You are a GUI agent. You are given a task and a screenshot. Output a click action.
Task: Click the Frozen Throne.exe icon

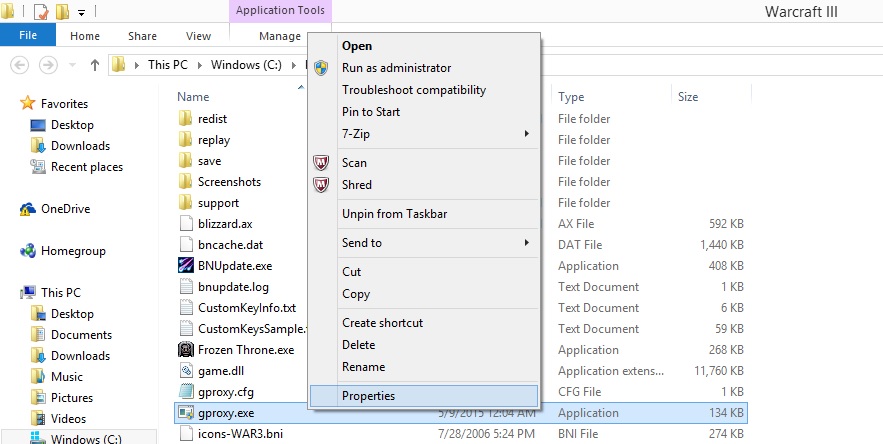click(186, 349)
